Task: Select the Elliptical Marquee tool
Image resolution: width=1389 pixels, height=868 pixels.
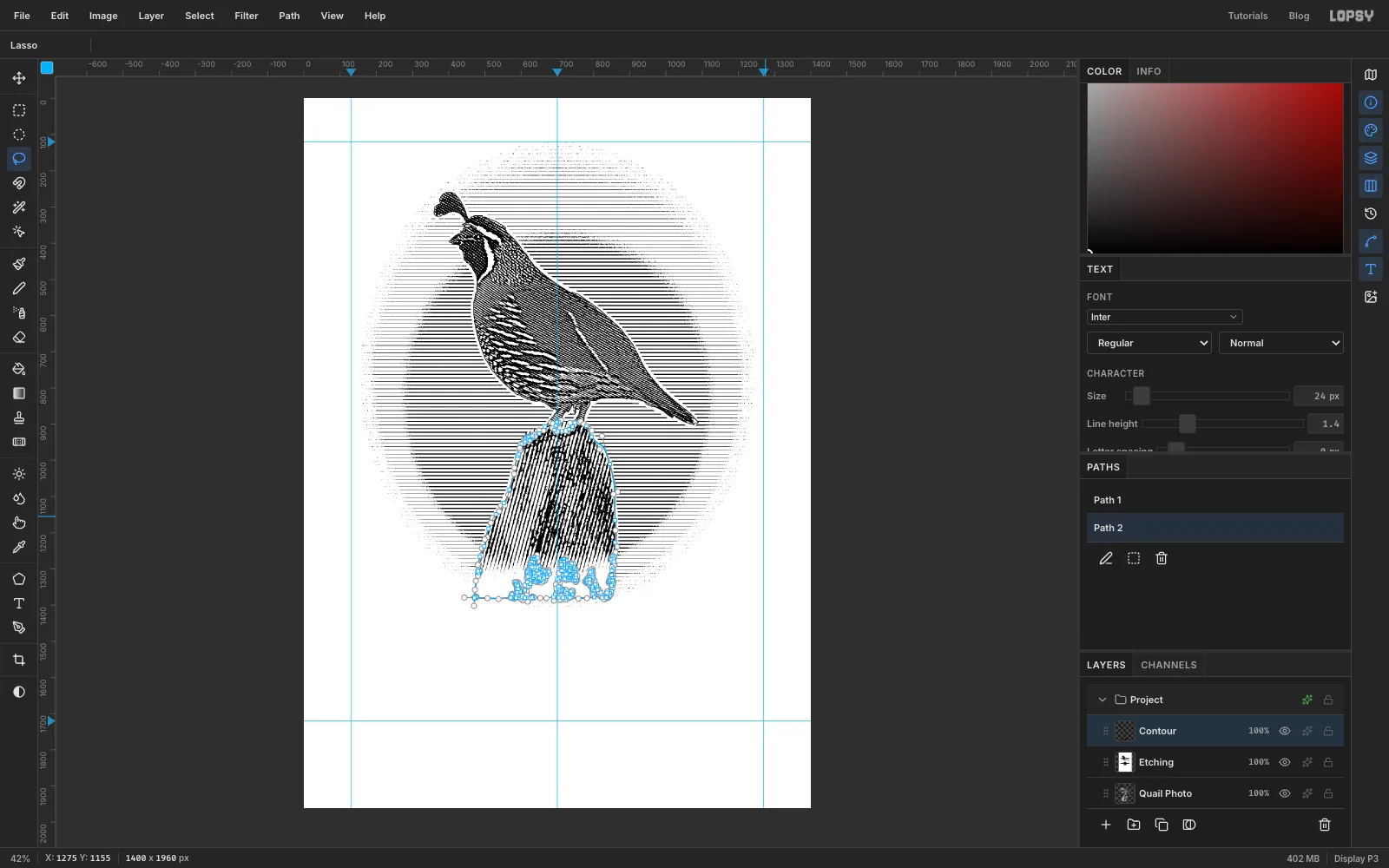Action: click(x=19, y=135)
